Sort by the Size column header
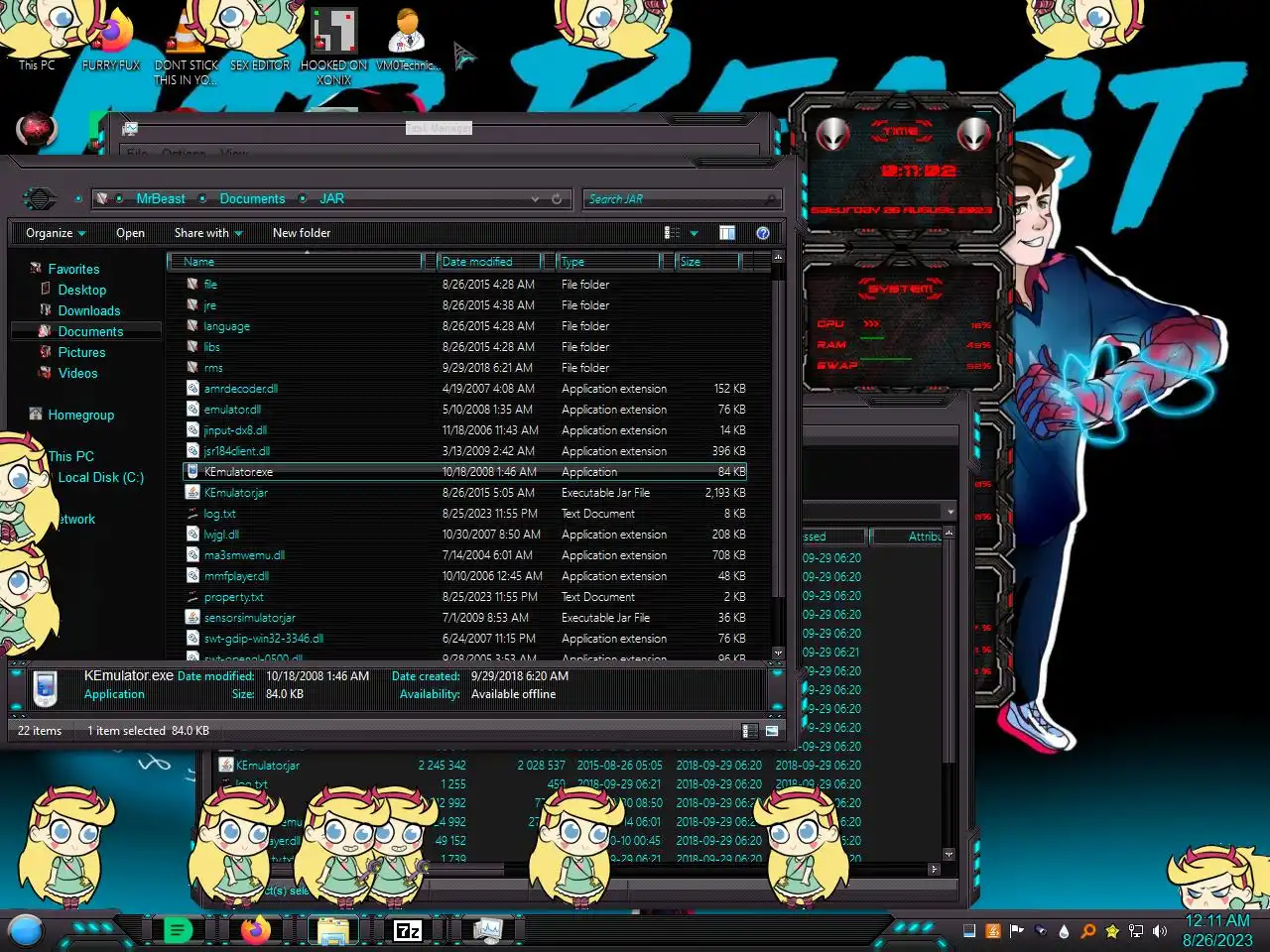 [707, 261]
